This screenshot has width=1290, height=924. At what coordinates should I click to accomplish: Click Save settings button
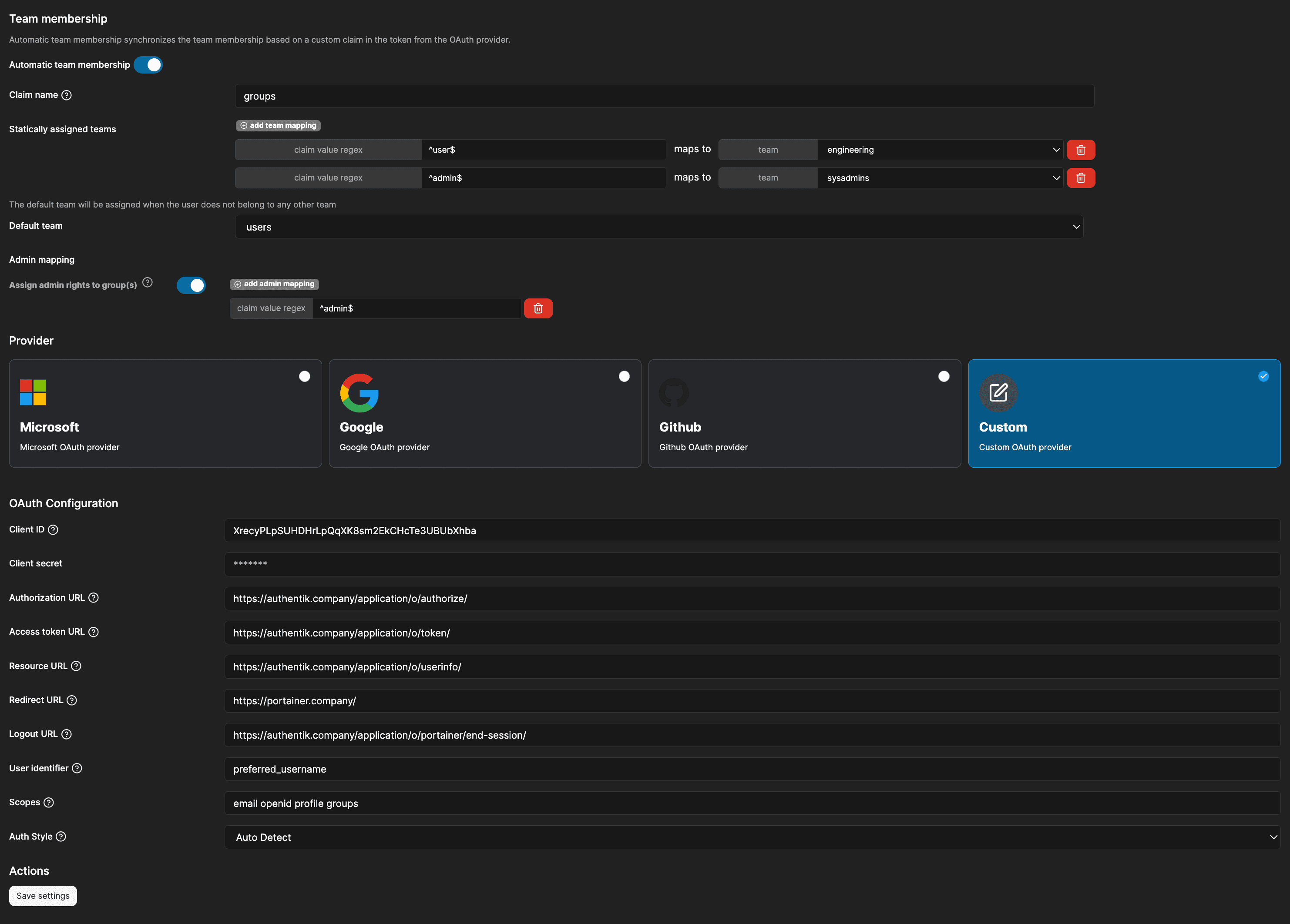pyautogui.click(x=43, y=896)
